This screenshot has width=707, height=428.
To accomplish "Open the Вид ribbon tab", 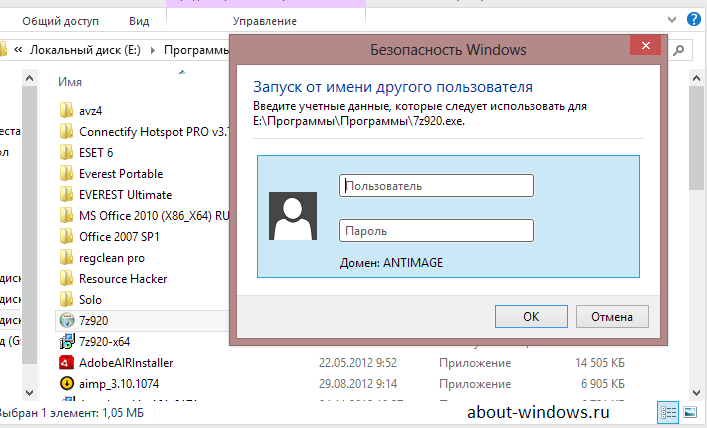I will point(139,21).
